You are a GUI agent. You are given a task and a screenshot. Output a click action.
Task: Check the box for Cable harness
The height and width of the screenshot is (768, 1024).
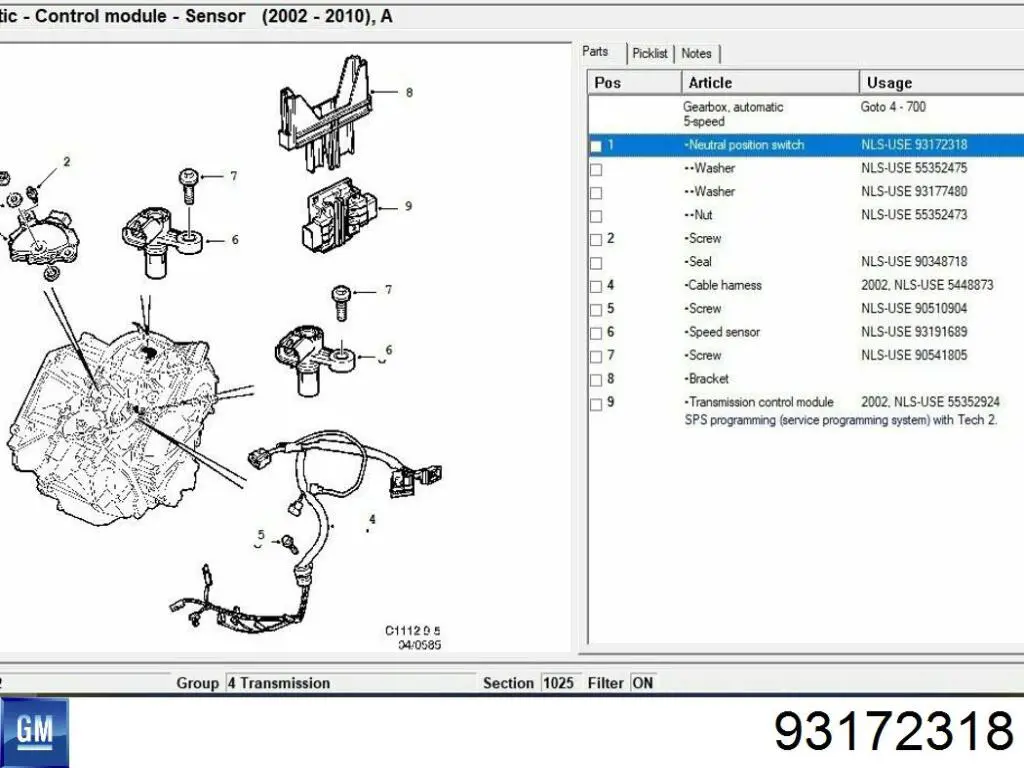[596, 287]
